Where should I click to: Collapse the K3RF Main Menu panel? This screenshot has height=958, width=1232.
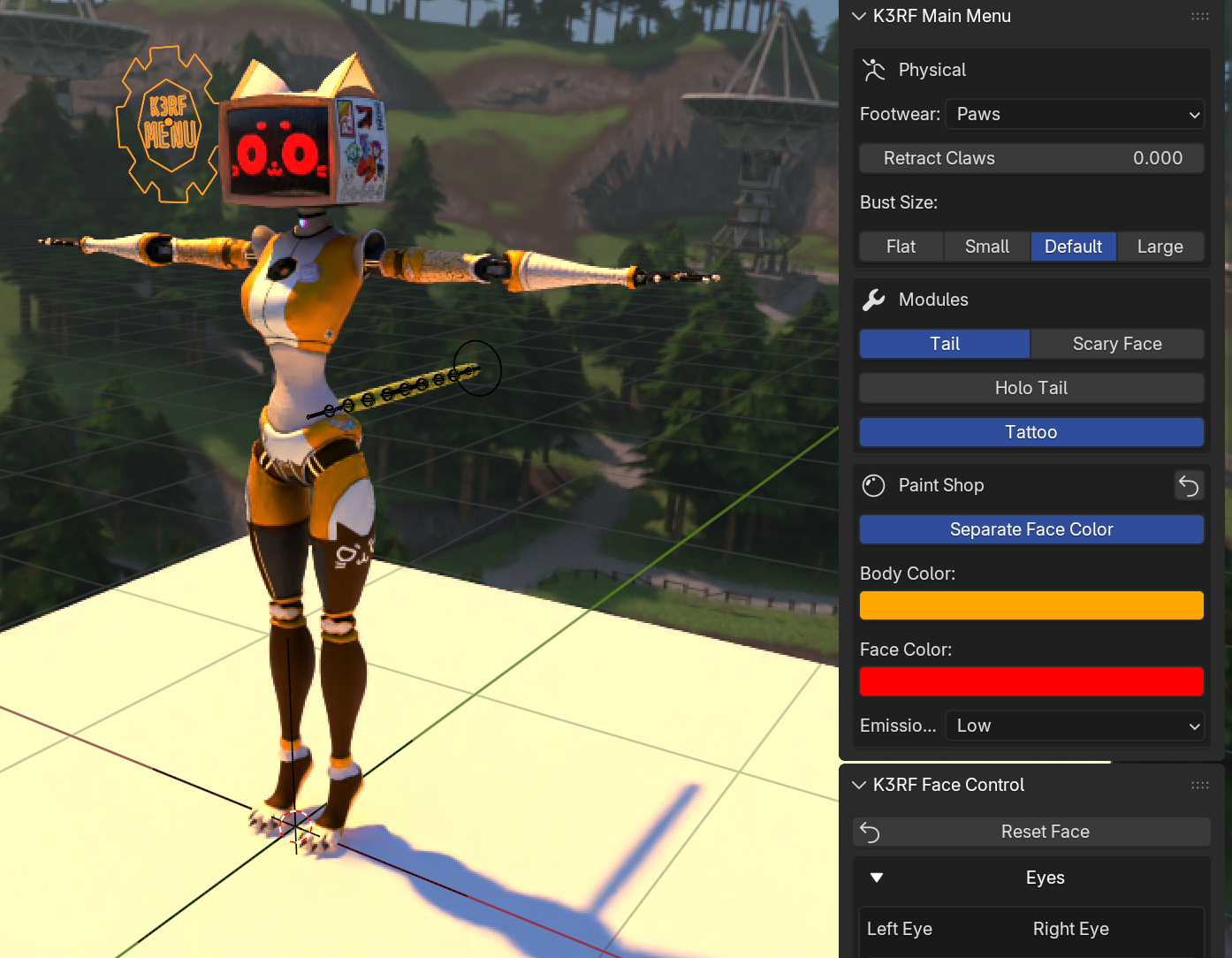click(859, 16)
